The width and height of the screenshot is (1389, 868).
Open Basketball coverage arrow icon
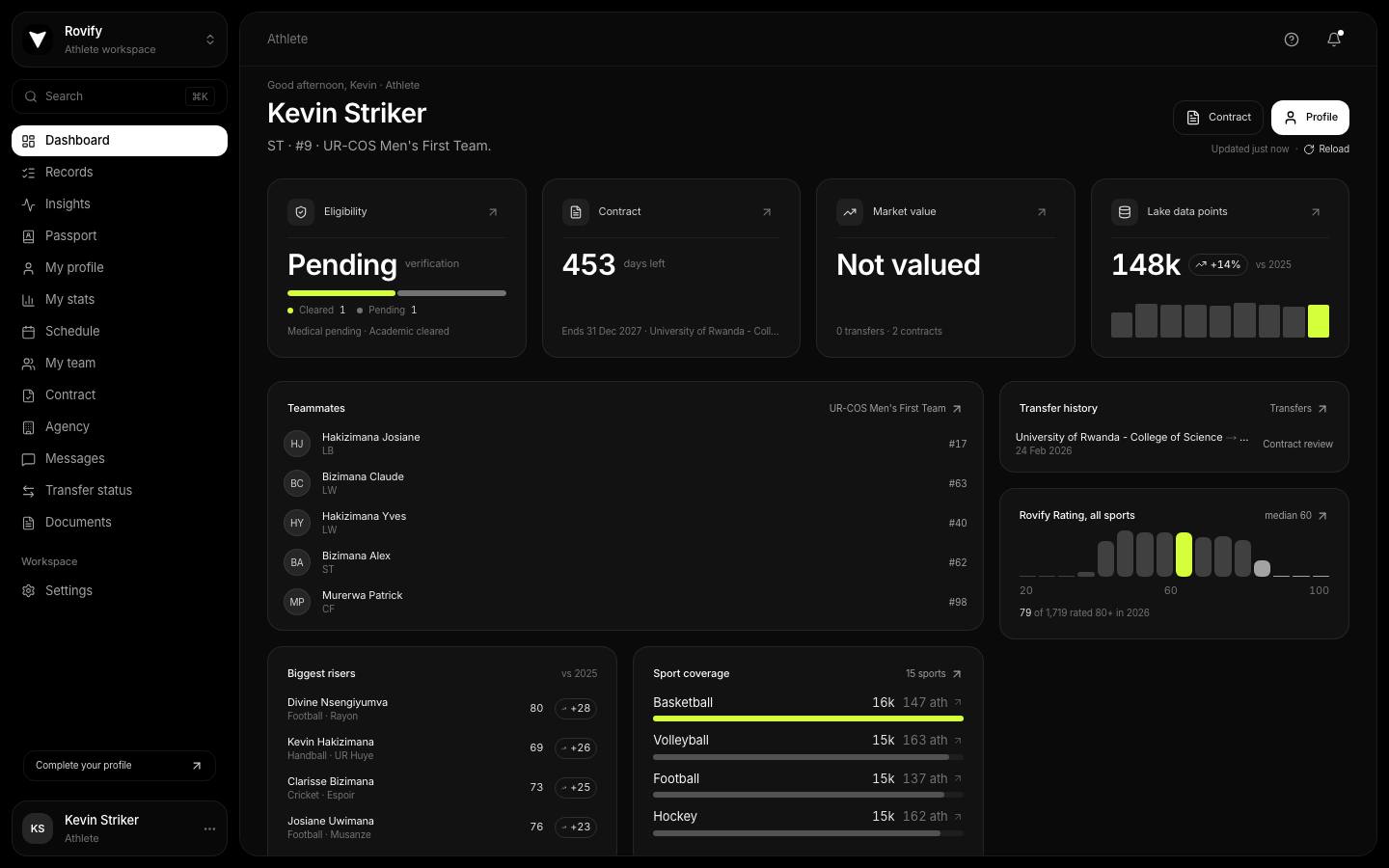point(958,703)
